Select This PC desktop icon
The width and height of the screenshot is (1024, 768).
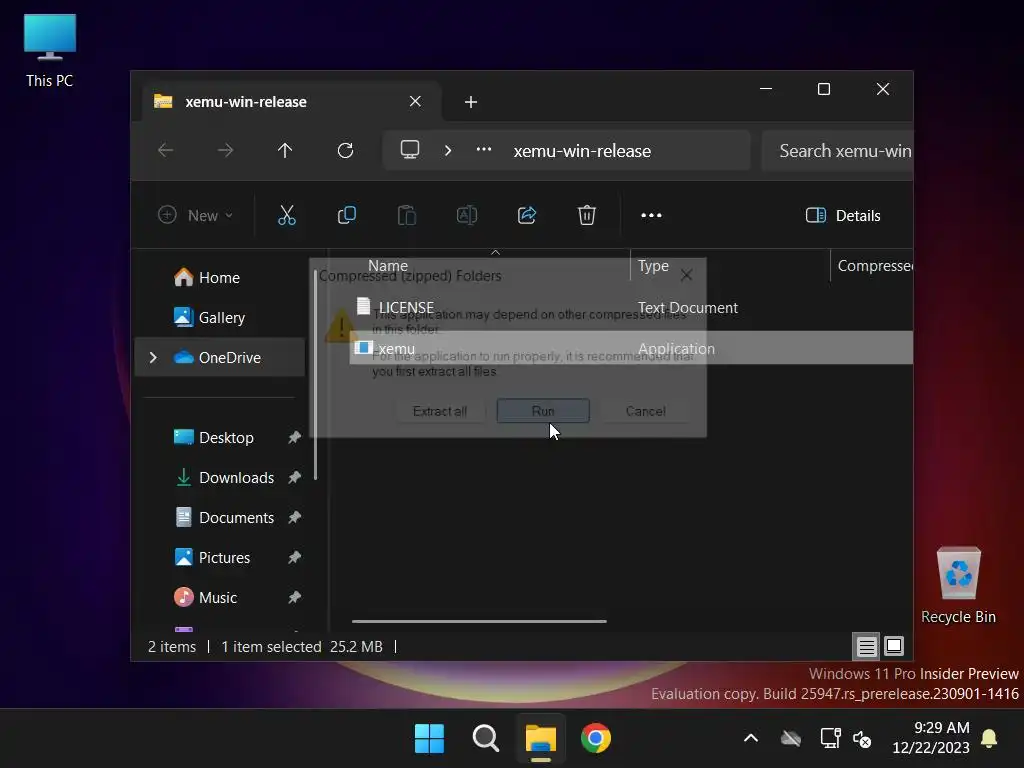coord(50,51)
